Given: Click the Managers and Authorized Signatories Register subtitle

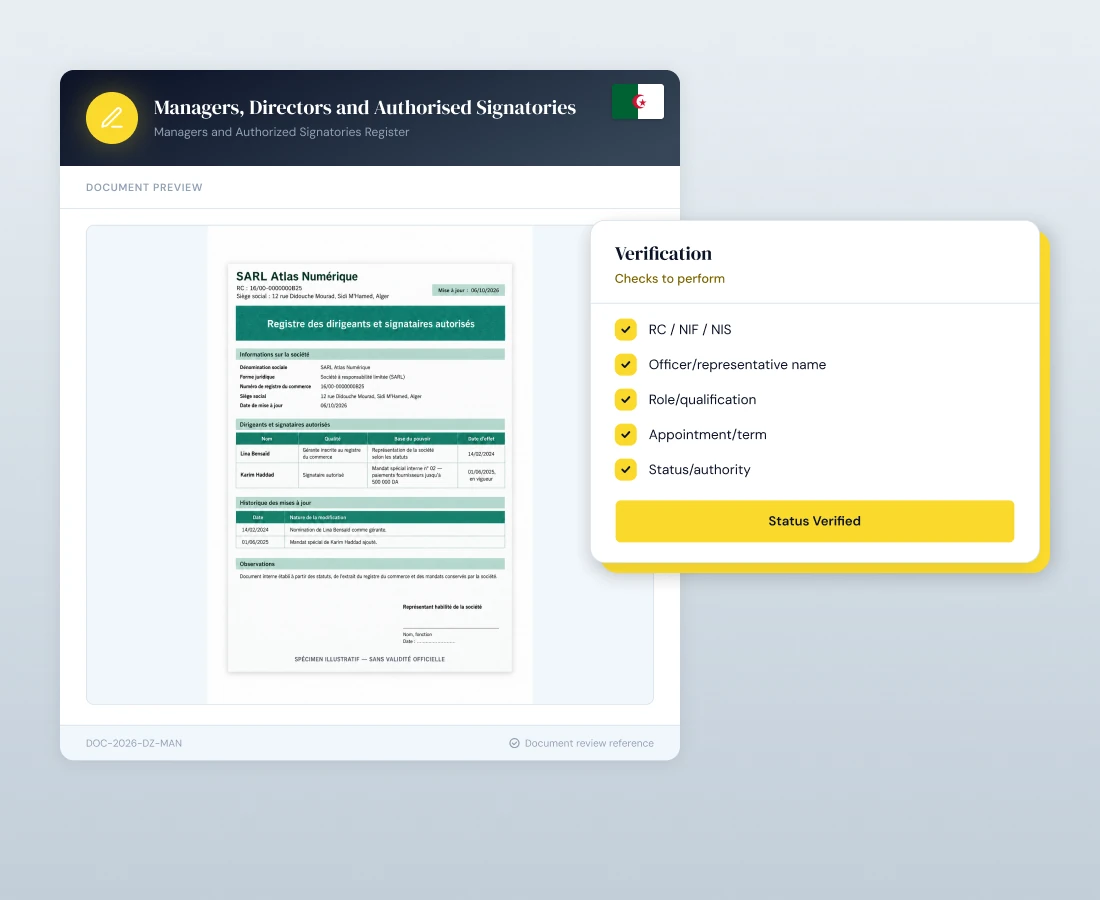Looking at the screenshot, I should pos(281,132).
